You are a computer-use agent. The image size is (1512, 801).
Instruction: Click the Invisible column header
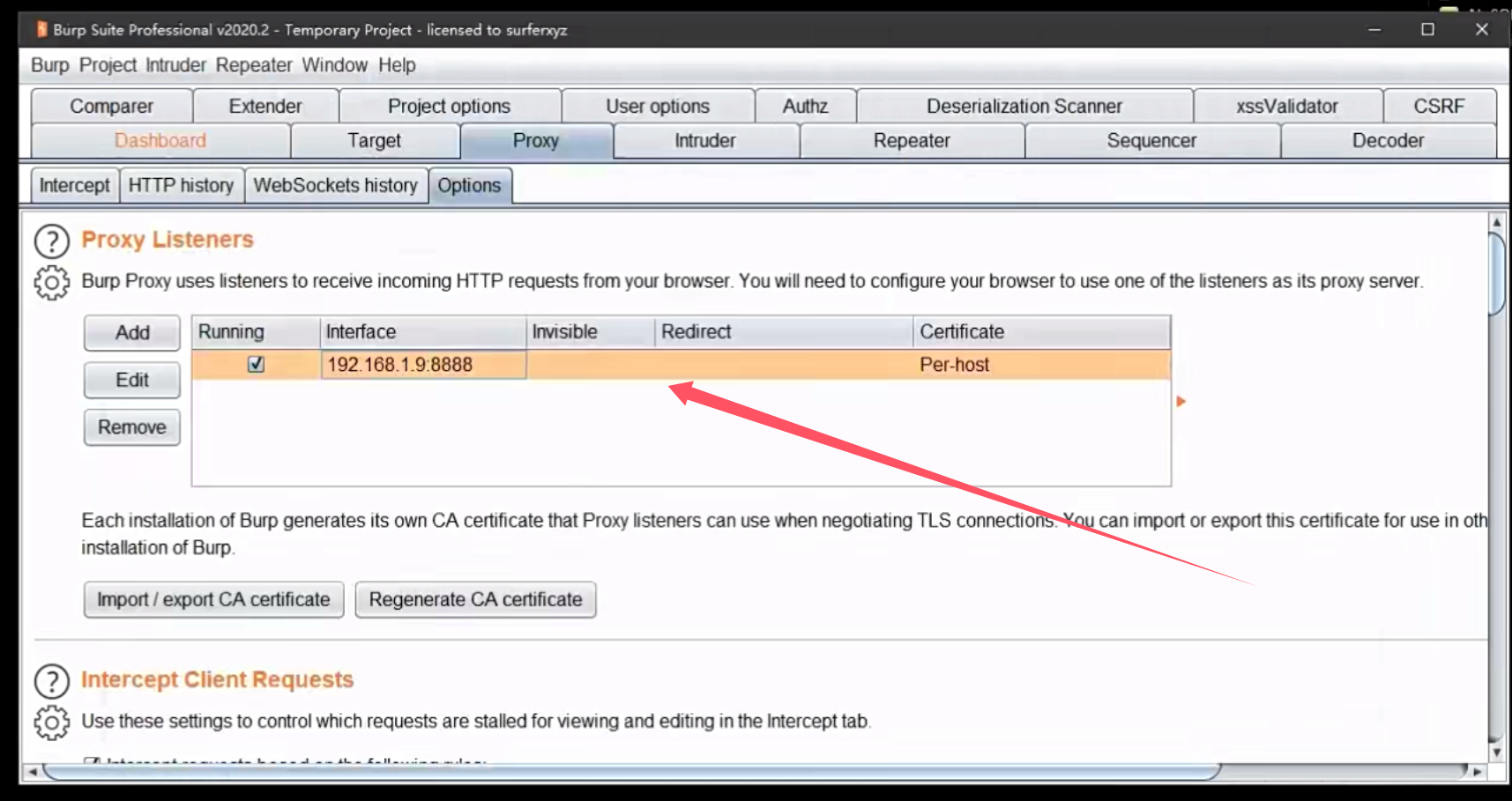[x=592, y=332]
